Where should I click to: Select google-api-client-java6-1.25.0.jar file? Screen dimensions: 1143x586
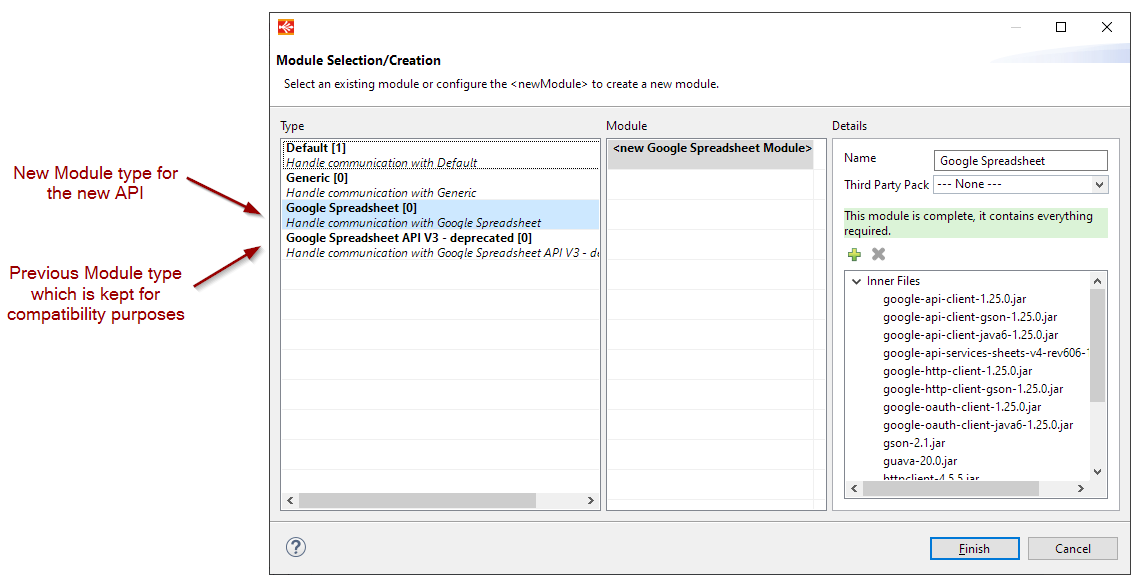click(x=970, y=335)
